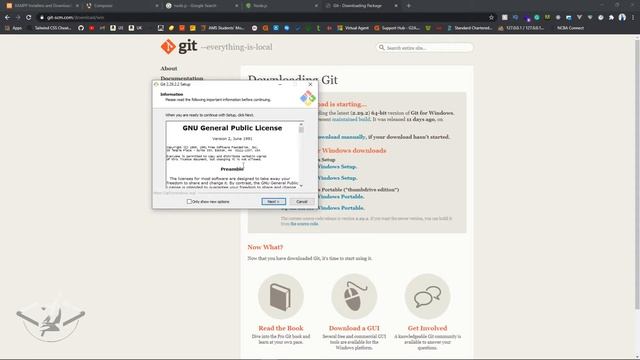This screenshot has height=360, width=640.
Task: Open the 'the source code' link
Action: [304, 224]
